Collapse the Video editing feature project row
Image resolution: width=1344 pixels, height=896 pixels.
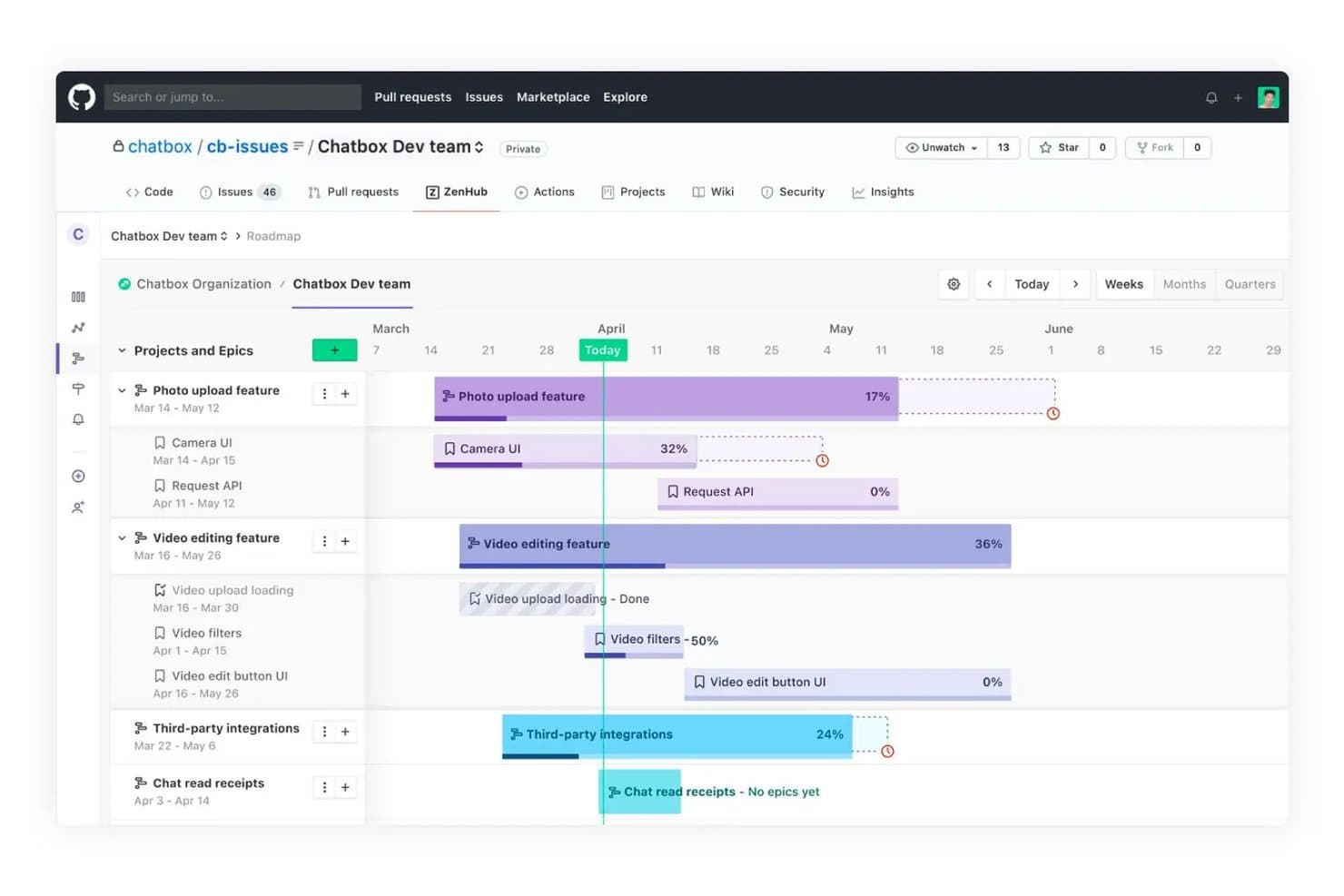coord(122,538)
